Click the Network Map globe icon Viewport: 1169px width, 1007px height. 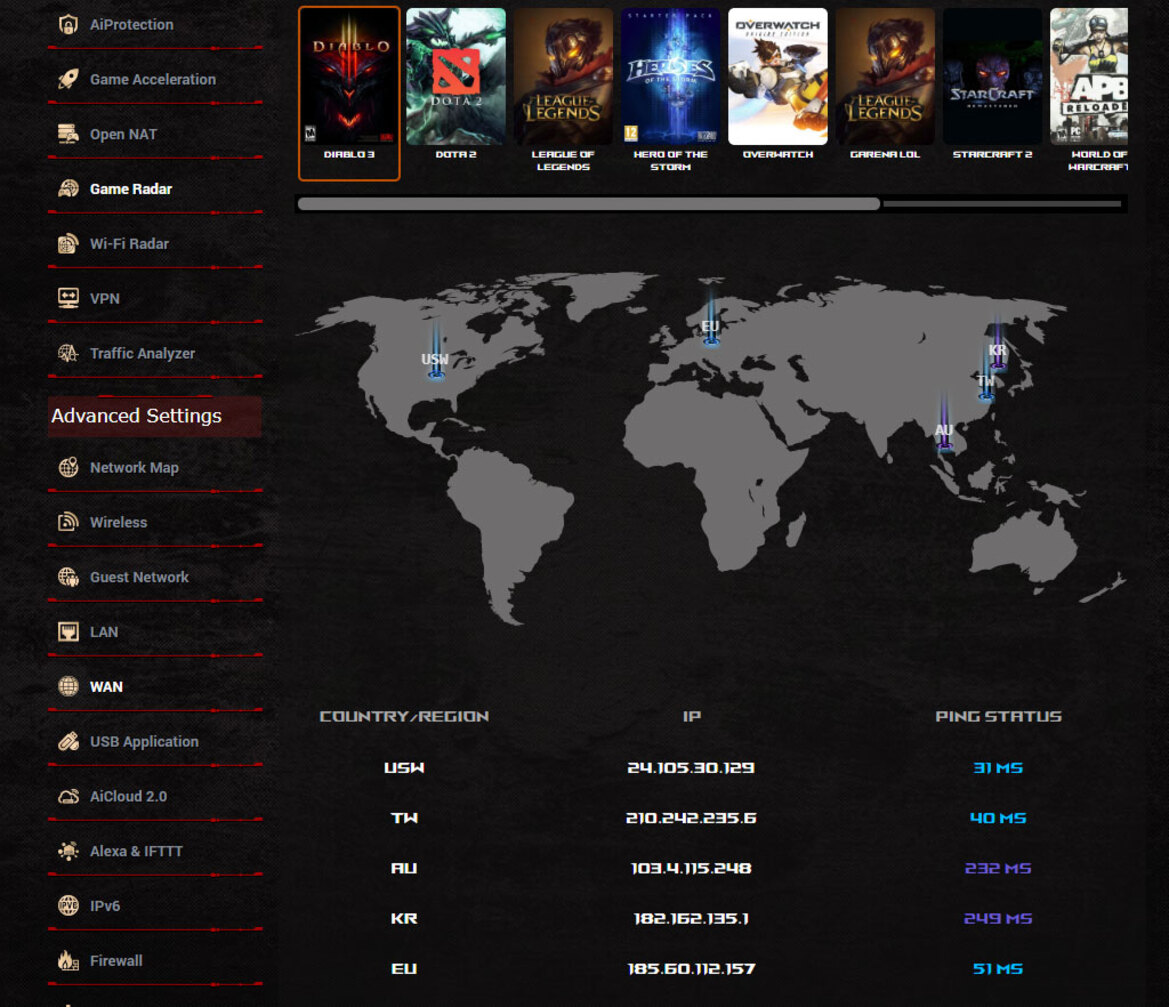point(69,467)
